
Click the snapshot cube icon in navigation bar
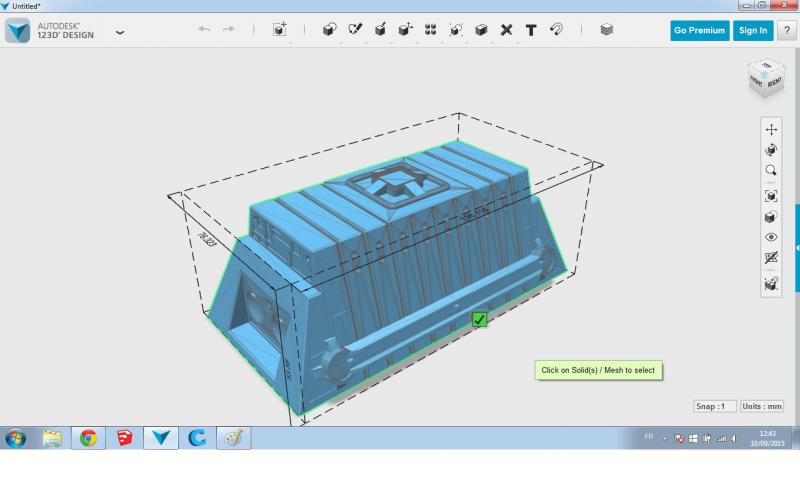point(771,284)
